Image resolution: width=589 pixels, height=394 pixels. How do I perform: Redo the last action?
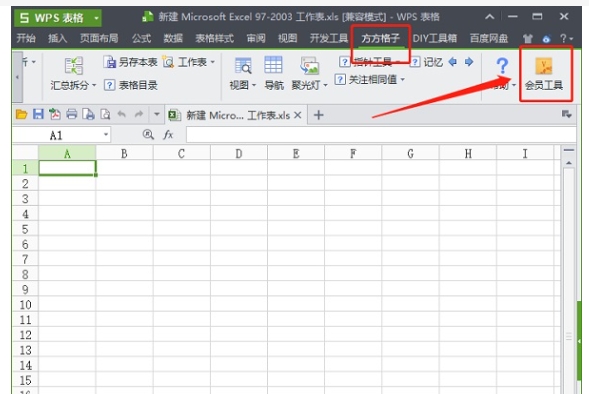point(139,114)
